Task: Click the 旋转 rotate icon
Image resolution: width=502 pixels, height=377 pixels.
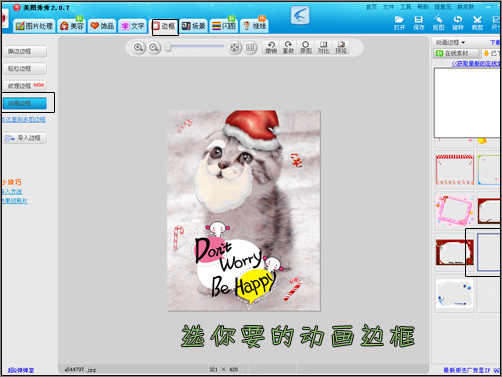Action: [458, 23]
